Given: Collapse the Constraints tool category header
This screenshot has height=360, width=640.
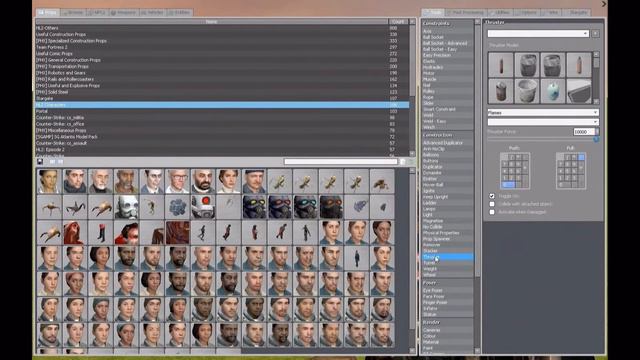Looking at the screenshot, I should [x=447, y=23].
